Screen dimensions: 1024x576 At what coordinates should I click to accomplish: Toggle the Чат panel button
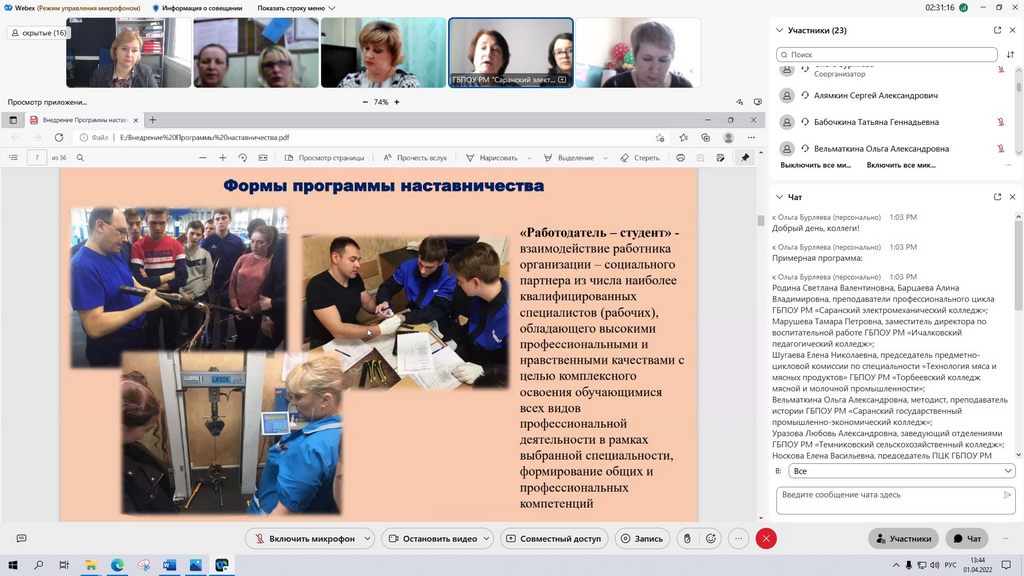pyautogui.click(x=967, y=538)
